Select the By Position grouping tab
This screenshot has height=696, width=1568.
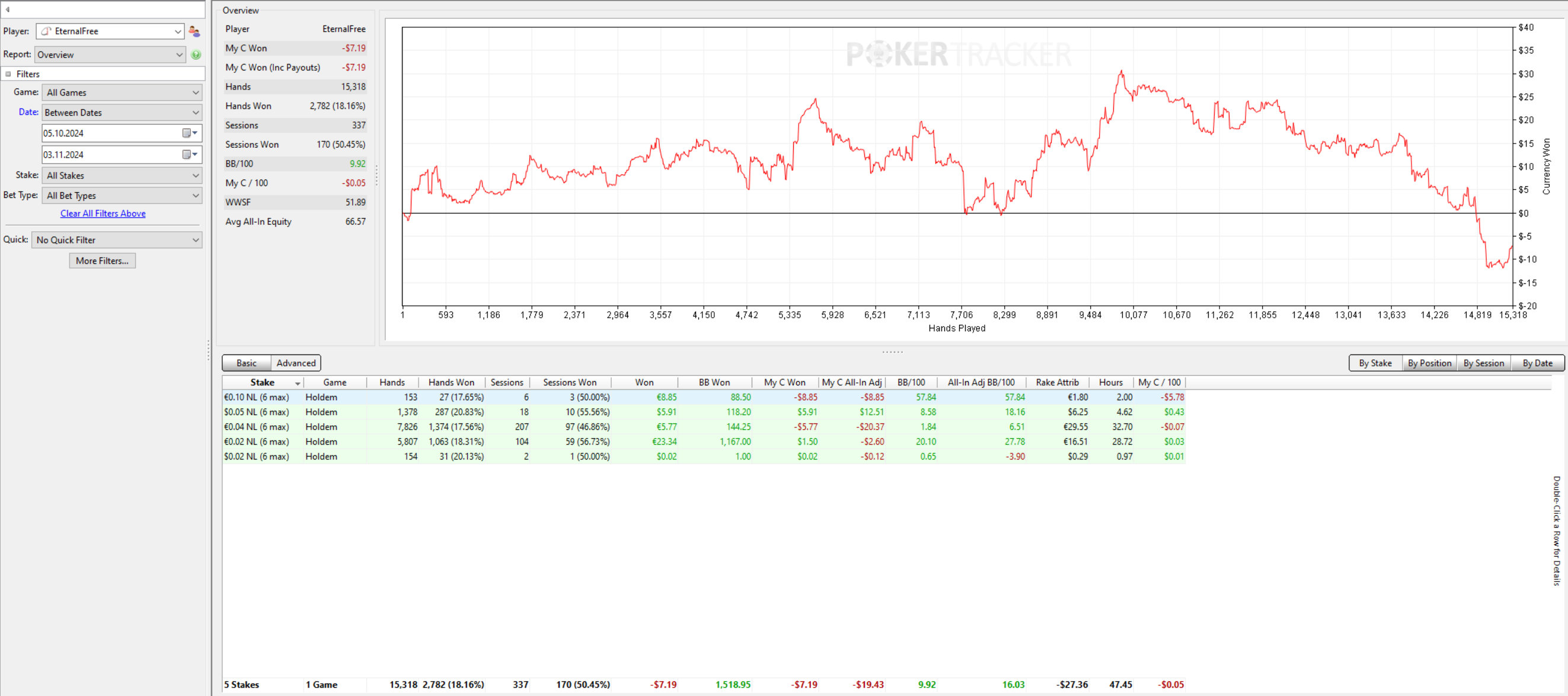pos(1429,363)
